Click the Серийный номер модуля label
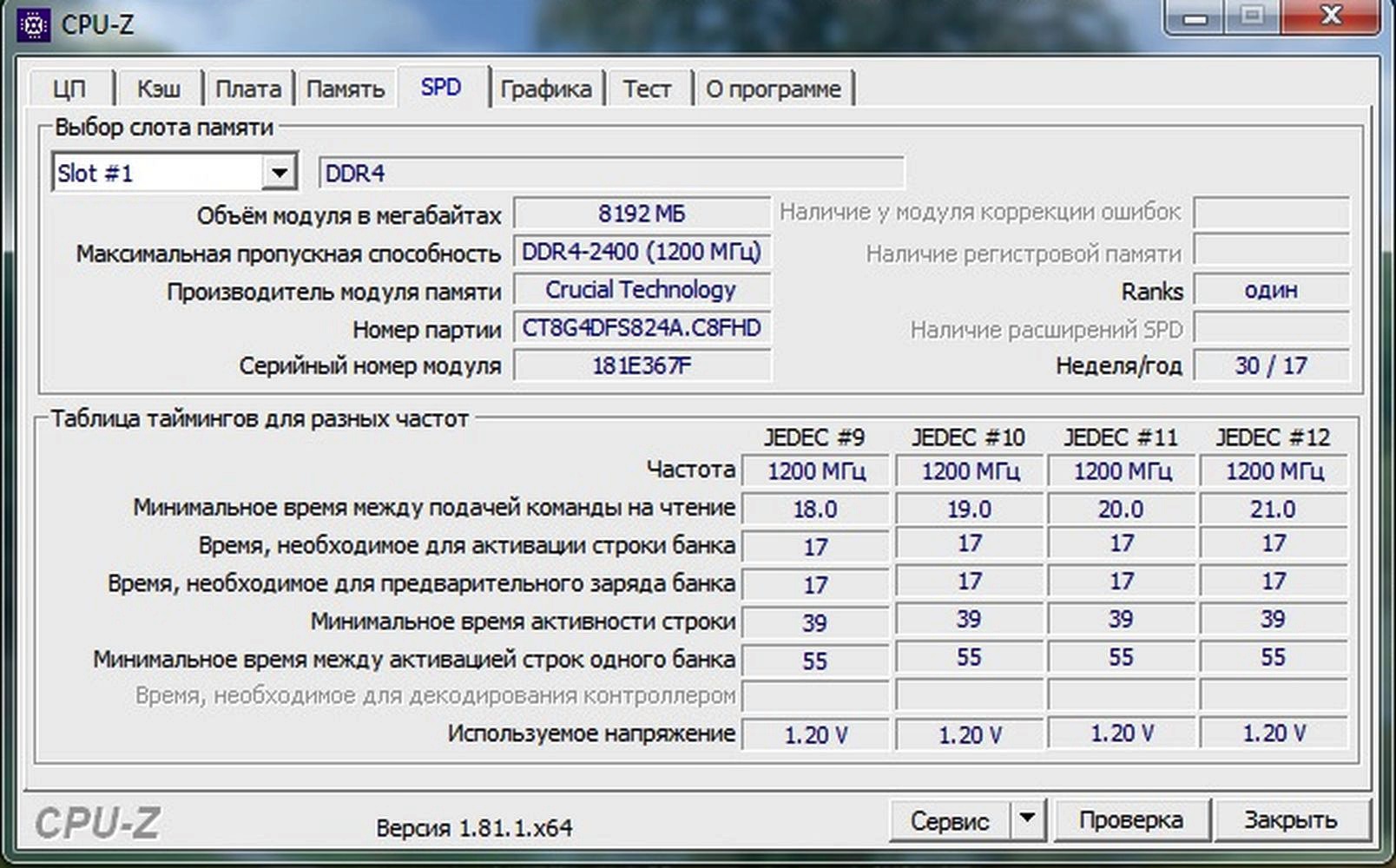The width and height of the screenshot is (1396, 868). pos(371,366)
